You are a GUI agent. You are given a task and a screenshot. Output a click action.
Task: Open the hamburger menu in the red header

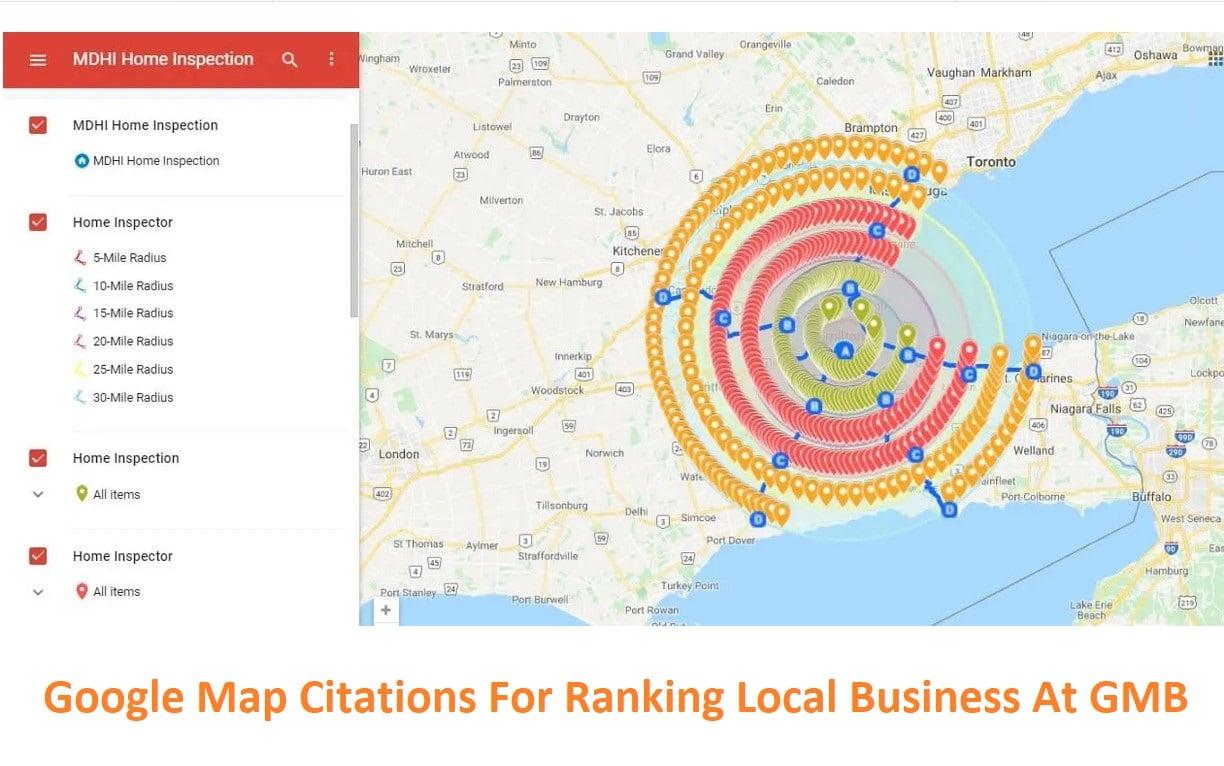tap(38, 59)
